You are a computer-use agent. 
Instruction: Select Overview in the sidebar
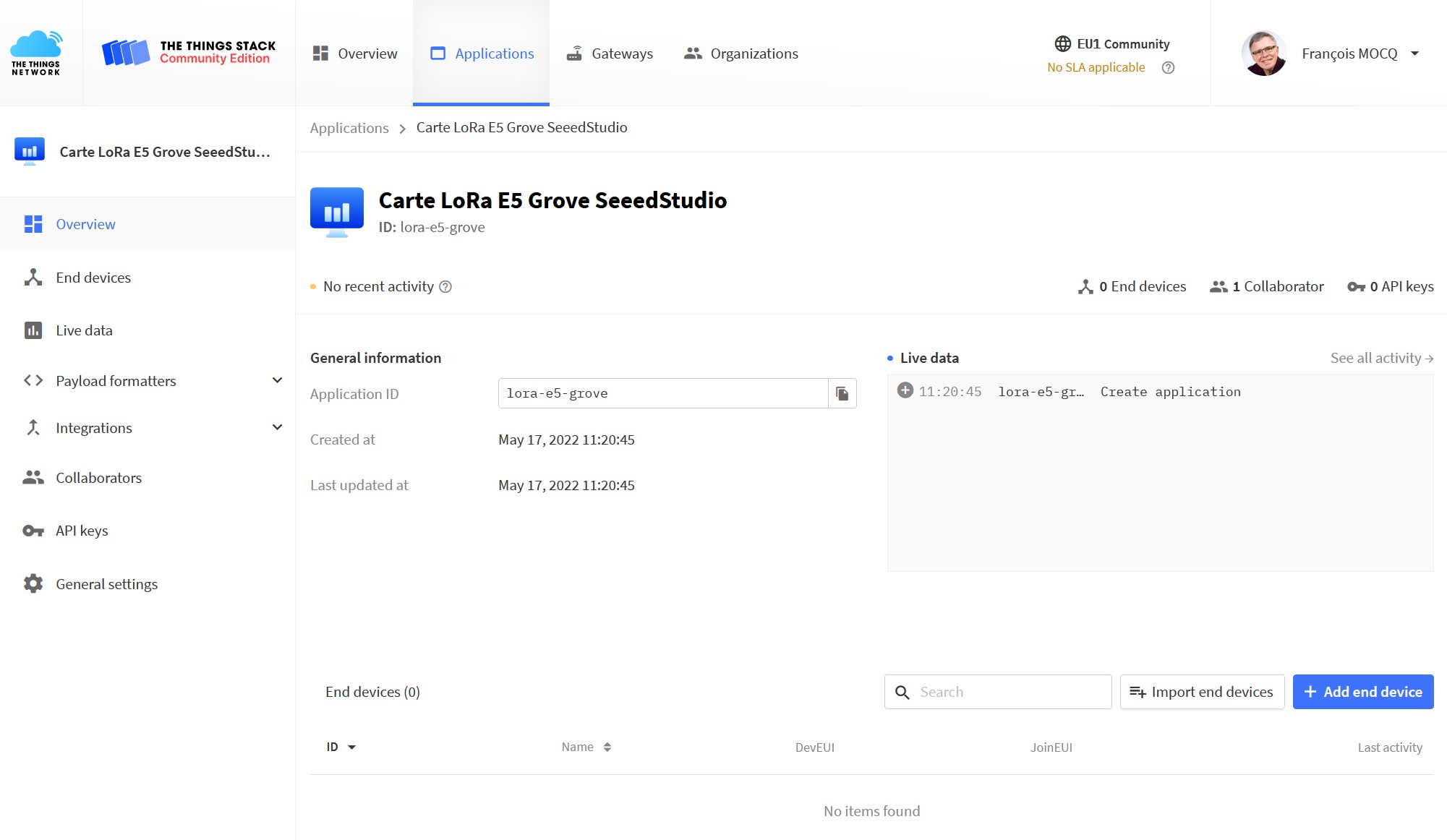click(x=148, y=224)
